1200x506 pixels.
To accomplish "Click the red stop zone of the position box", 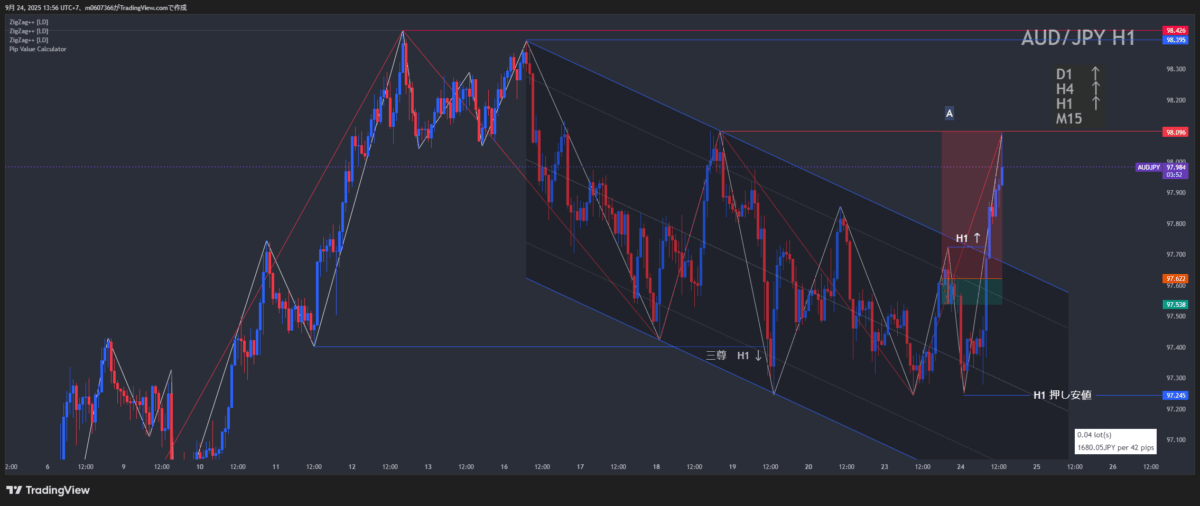I will tap(970, 200).
